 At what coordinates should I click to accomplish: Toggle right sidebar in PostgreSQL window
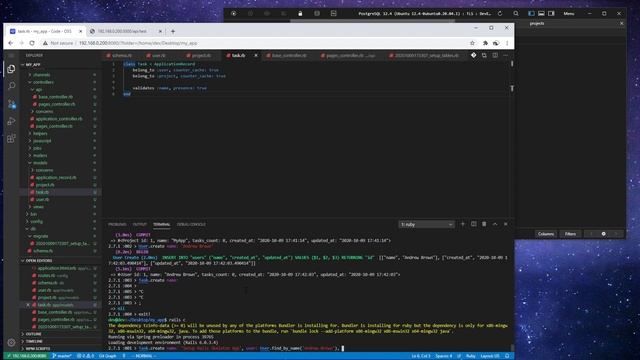[551, 13]
